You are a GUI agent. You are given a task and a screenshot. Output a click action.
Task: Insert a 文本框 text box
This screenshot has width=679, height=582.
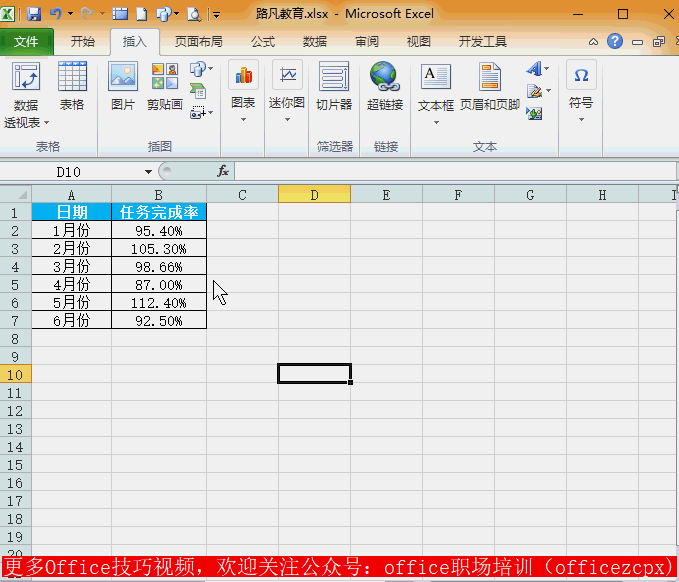click(x=436, y=76)
